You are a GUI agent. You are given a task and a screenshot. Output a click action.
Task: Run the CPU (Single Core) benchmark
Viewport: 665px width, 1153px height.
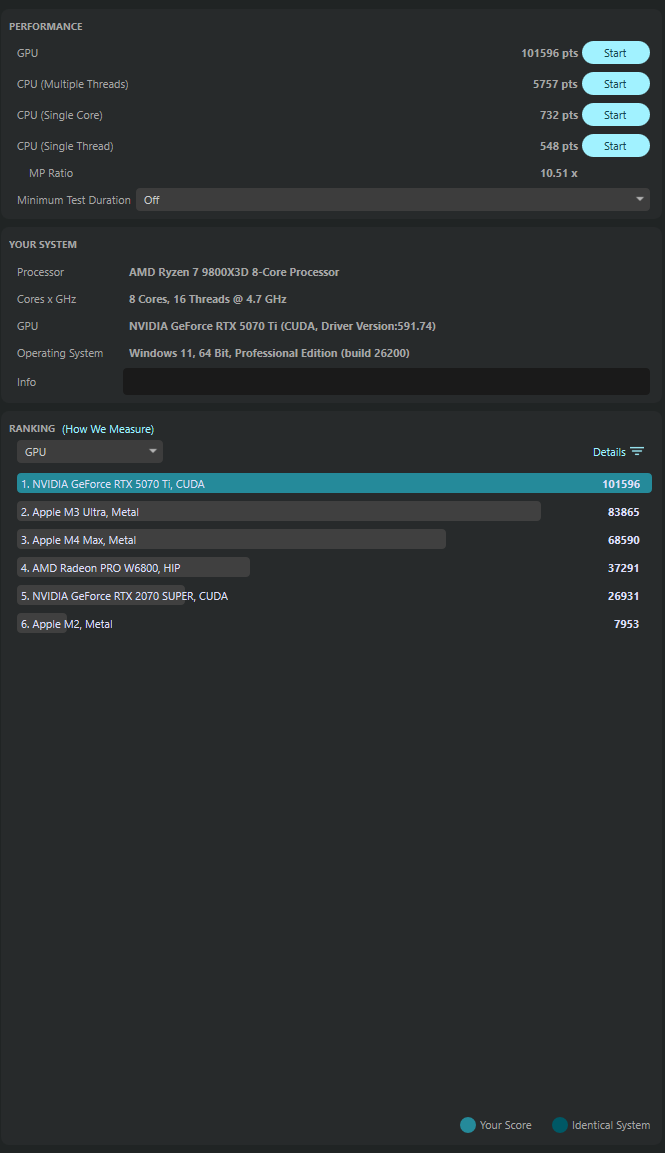click(x=615, y=115)
